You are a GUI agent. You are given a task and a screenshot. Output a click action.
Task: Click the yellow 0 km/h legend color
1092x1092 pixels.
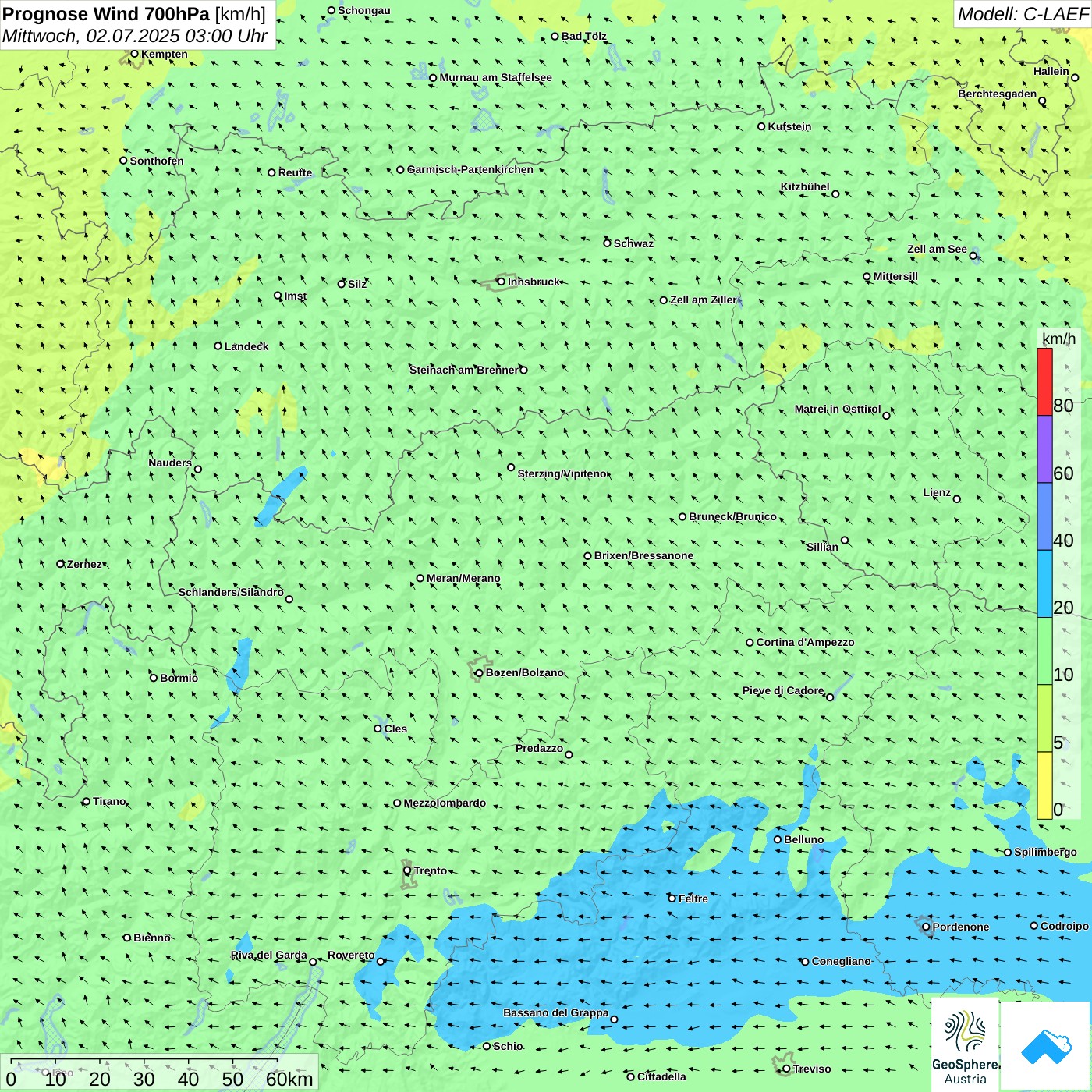[1044, 785]
